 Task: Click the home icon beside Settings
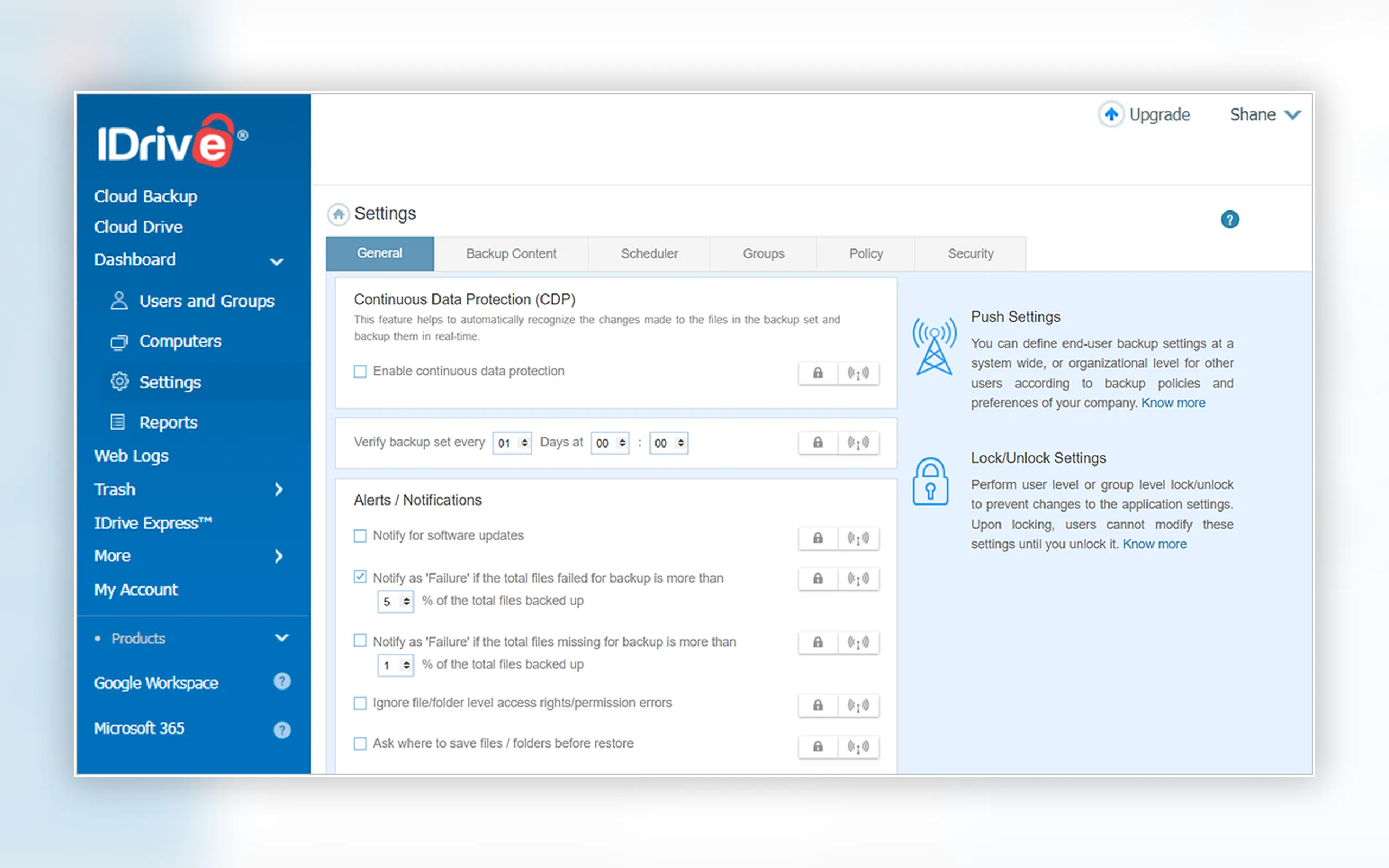point(338,214)
